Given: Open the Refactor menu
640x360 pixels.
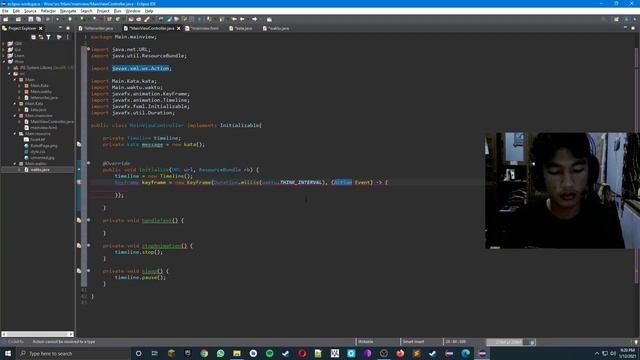Looking at the screenshot, I should coord(48,11).
